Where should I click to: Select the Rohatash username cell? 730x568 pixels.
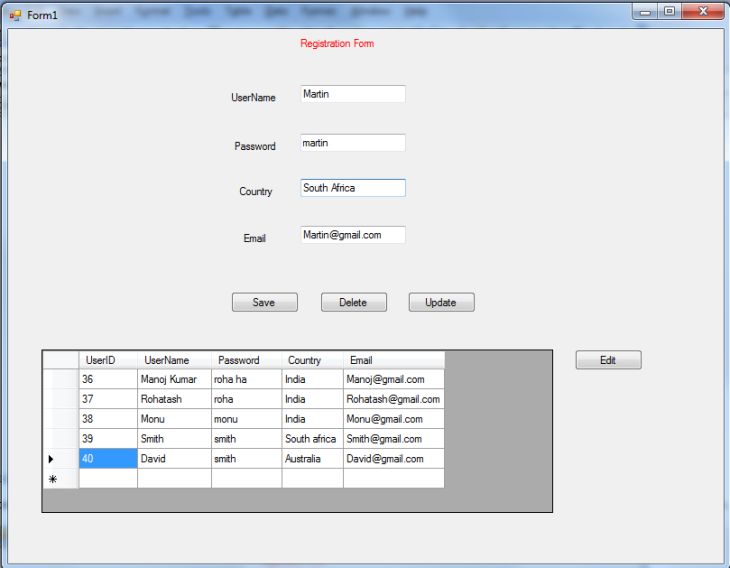click(x=174, y=399)
